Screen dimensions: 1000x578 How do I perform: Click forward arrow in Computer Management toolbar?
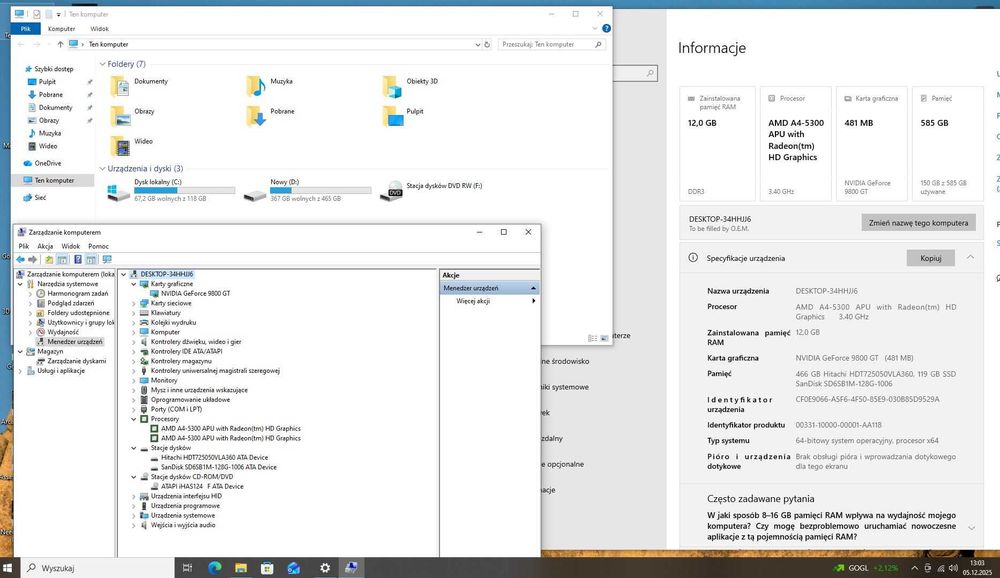point(33,260)
